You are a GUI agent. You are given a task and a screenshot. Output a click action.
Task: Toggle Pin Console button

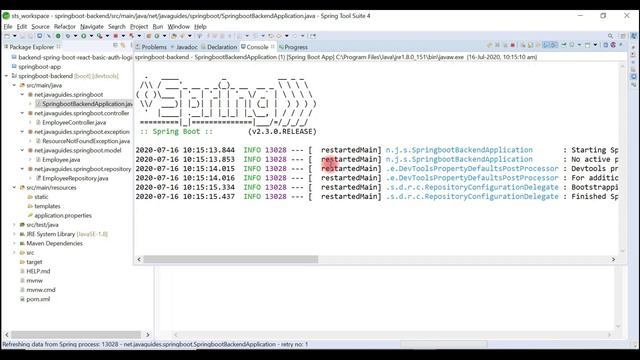click(564, 45)
